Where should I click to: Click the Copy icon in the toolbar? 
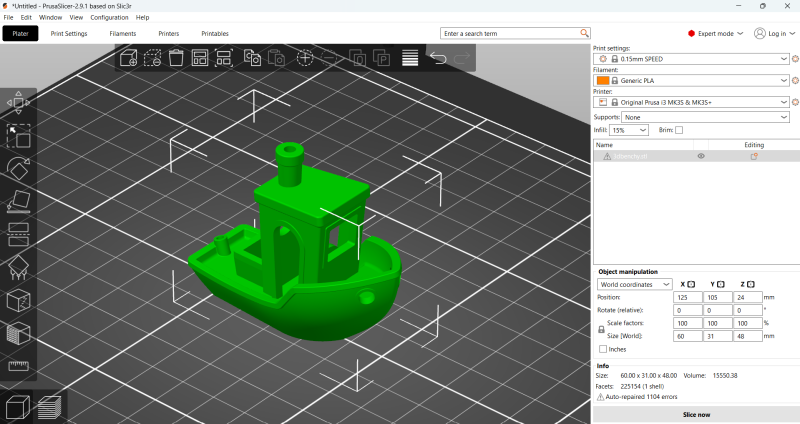tap(252, 58)
